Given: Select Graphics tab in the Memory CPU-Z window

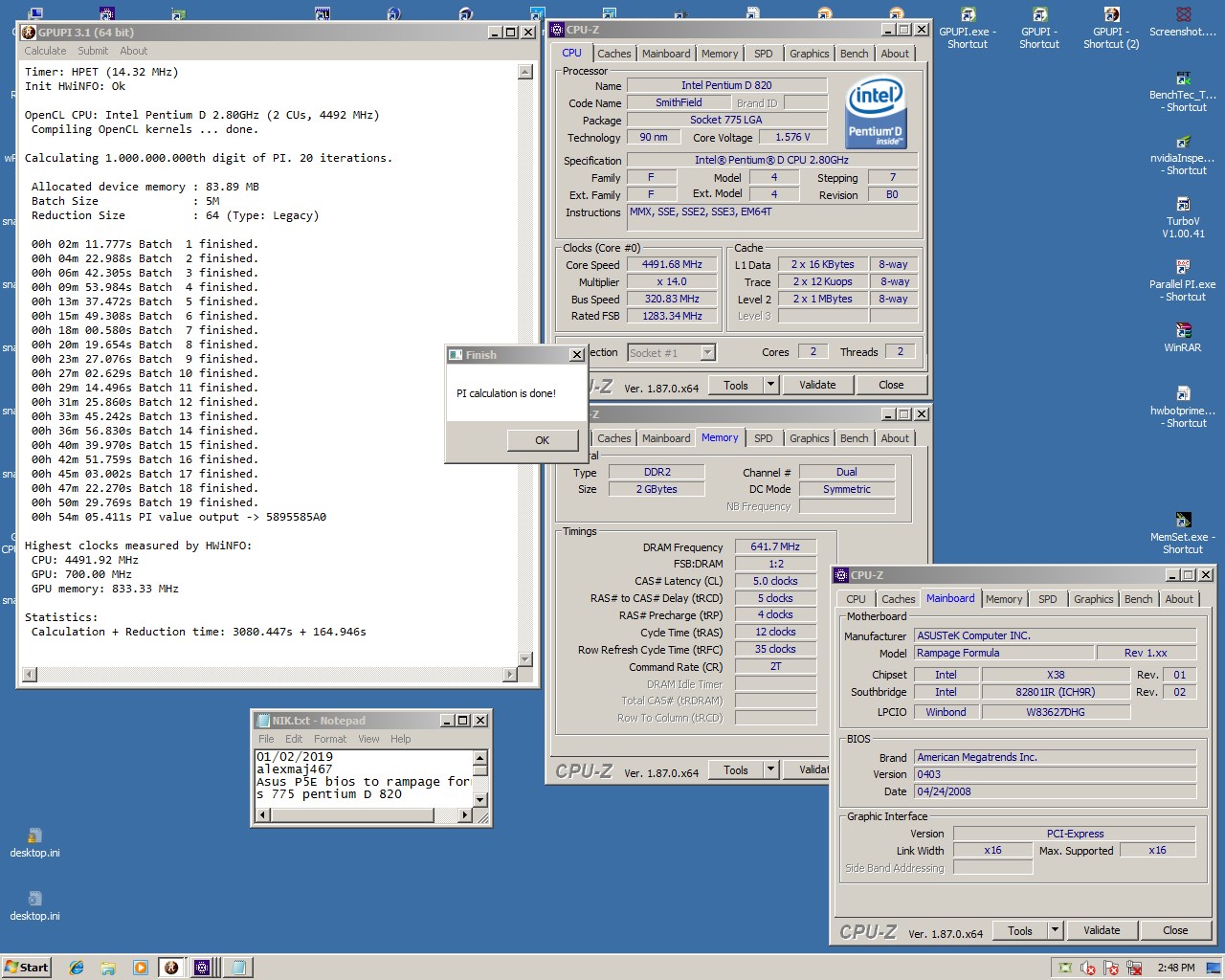Looking at the screenshot, I should (x=810, y=438).
